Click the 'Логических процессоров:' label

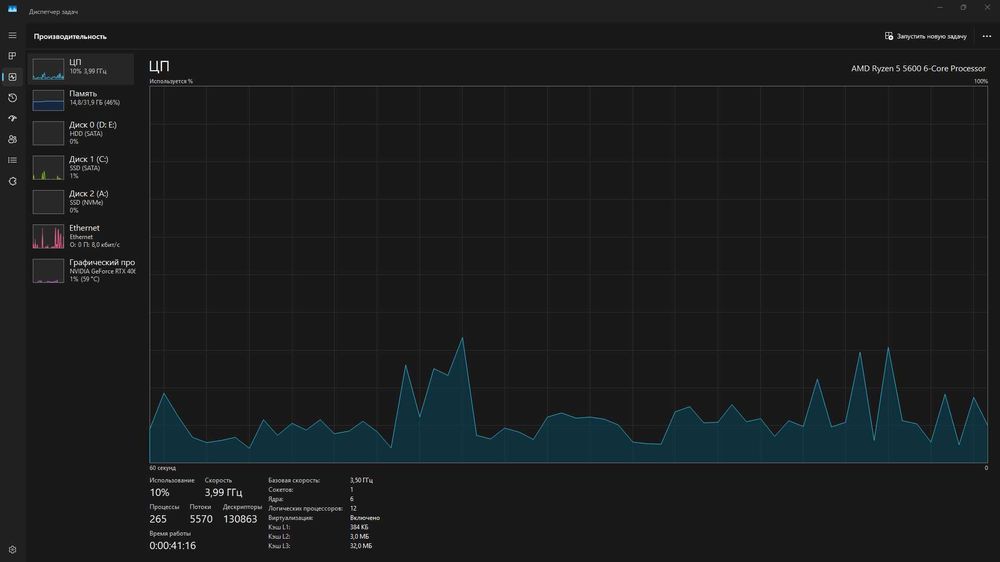[x=305, y=508]
